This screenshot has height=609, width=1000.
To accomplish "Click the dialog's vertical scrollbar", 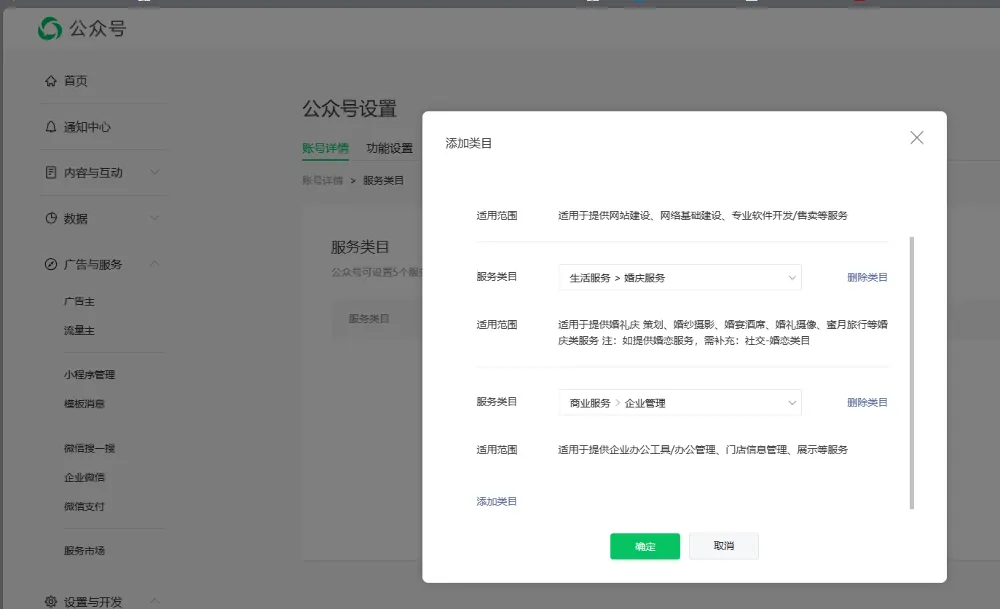I will click(x=911, y=372).
